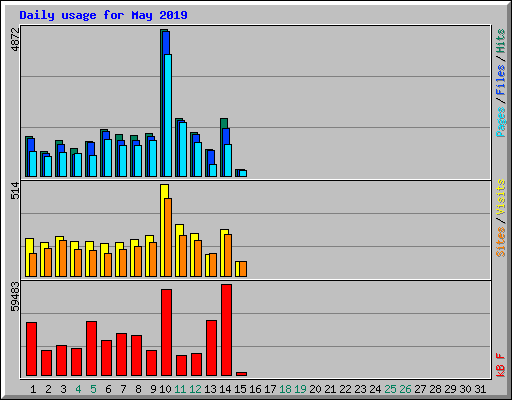Viewport: 512px width, 400px height.
Task: Click the red KB bar for day 5
Action: tap(91, 349)
